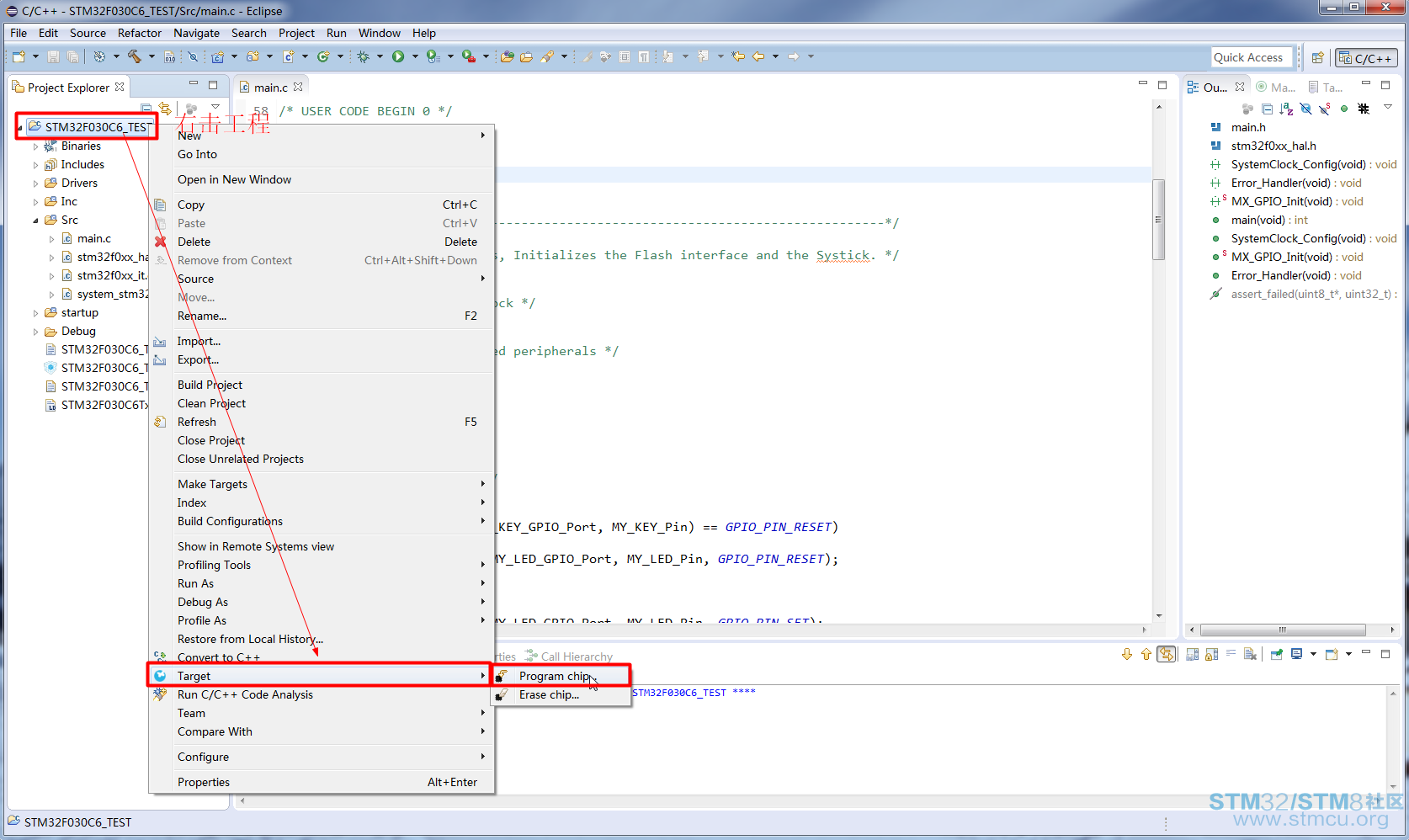Click the red Delete icon in context menu
This screenshot has width=1409, height=840.
click(x=160, y=242)
